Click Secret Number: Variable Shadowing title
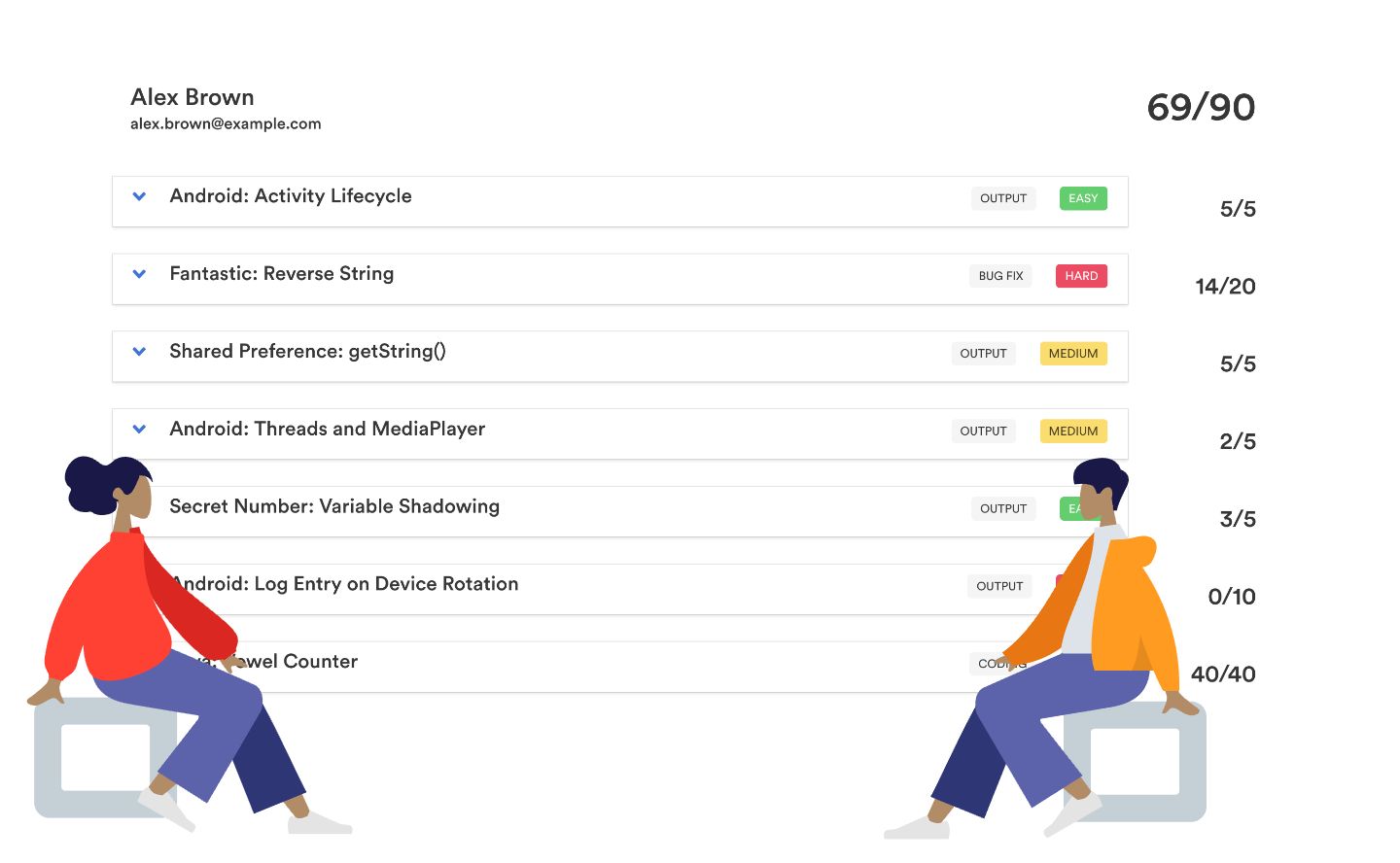The height and width of the screenshot is (863, 1400). (x=334, y=506)
